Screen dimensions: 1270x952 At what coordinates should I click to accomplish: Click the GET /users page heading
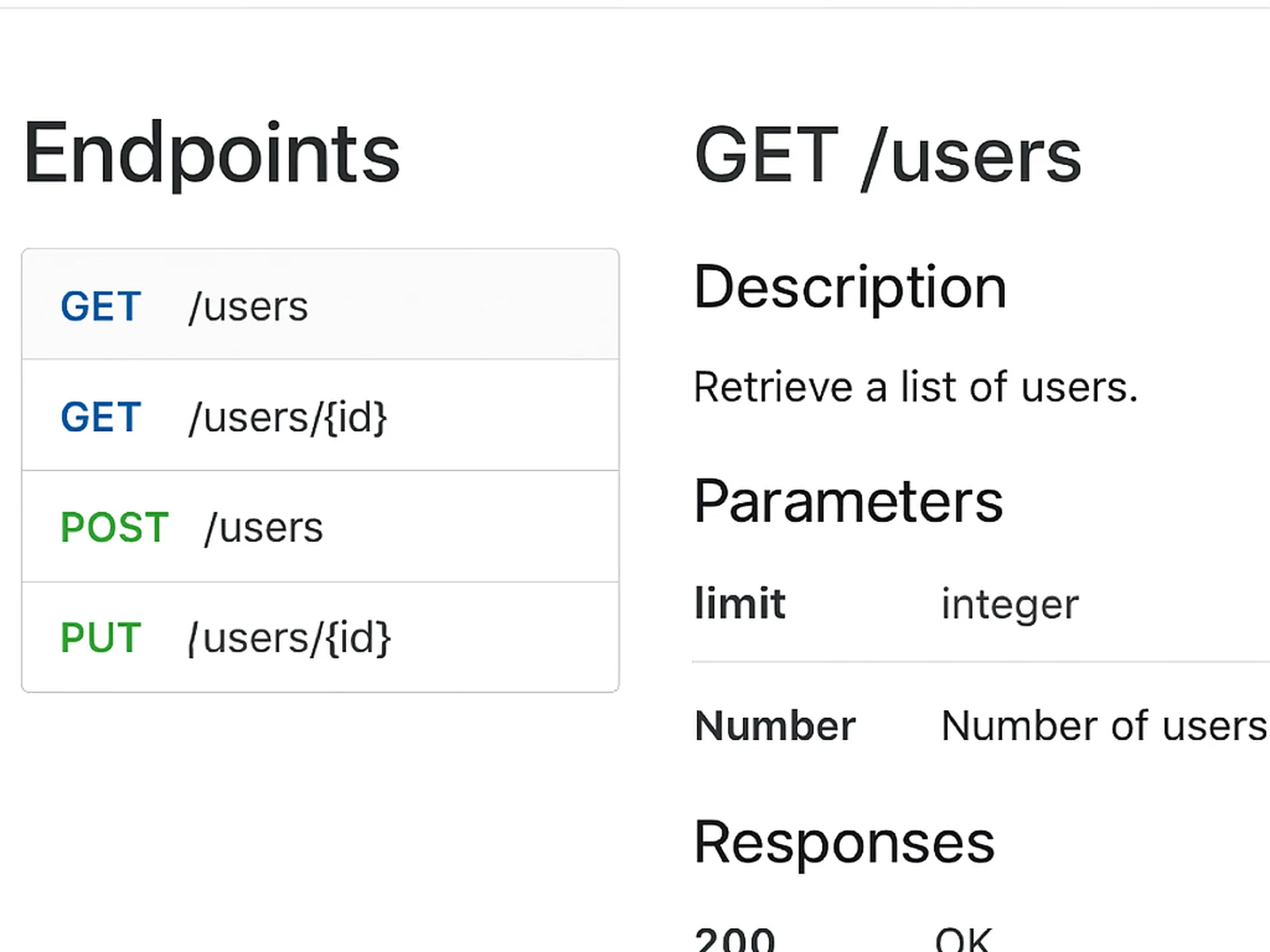887,155
